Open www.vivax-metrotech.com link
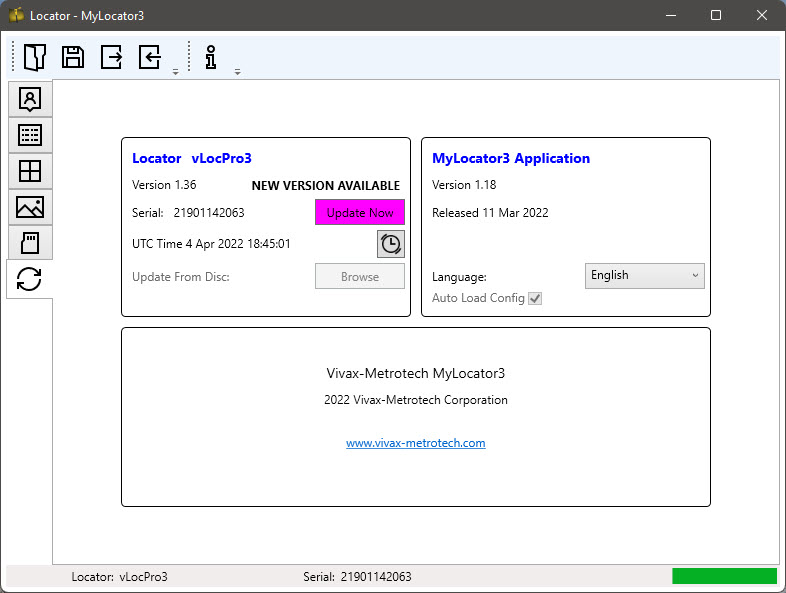 (x=416, y=443)
